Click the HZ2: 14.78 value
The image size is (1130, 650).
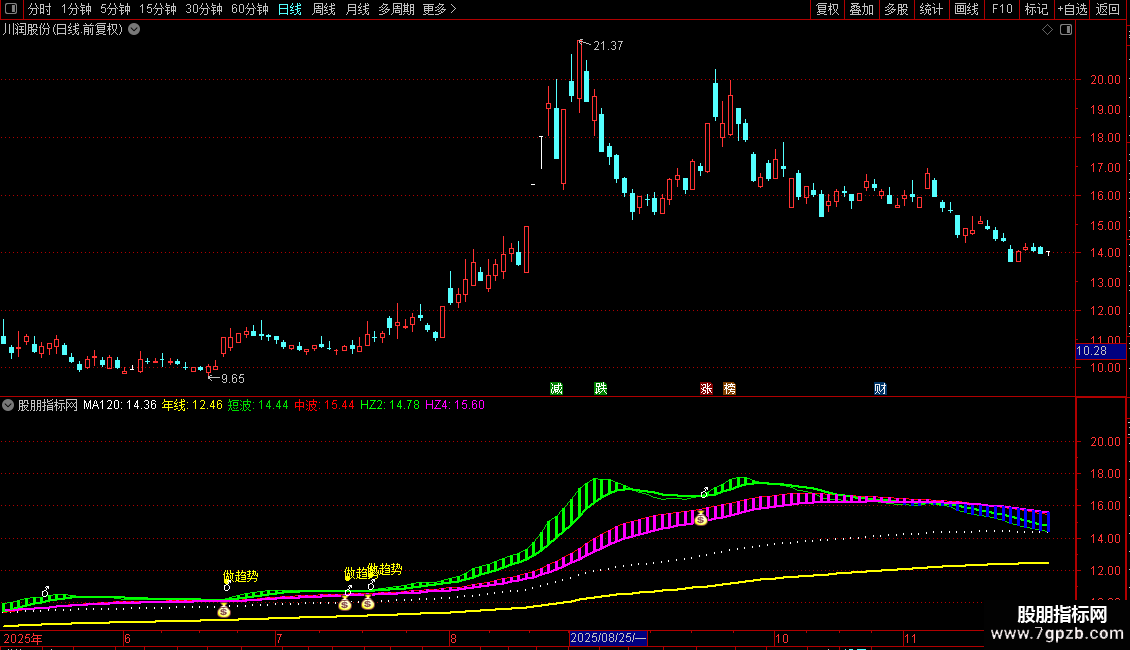point(390,405)
